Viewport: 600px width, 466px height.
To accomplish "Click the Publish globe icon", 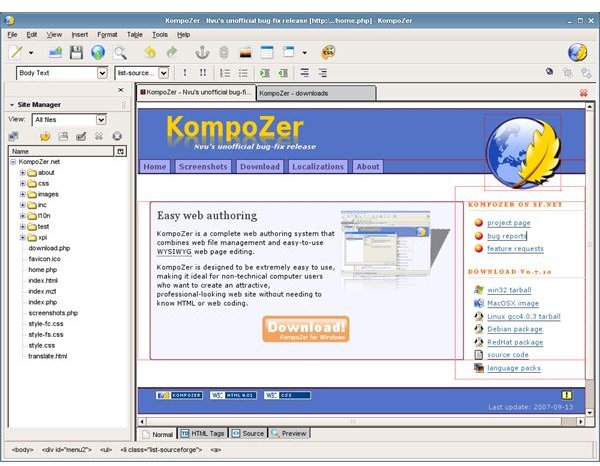I will 98,52.
